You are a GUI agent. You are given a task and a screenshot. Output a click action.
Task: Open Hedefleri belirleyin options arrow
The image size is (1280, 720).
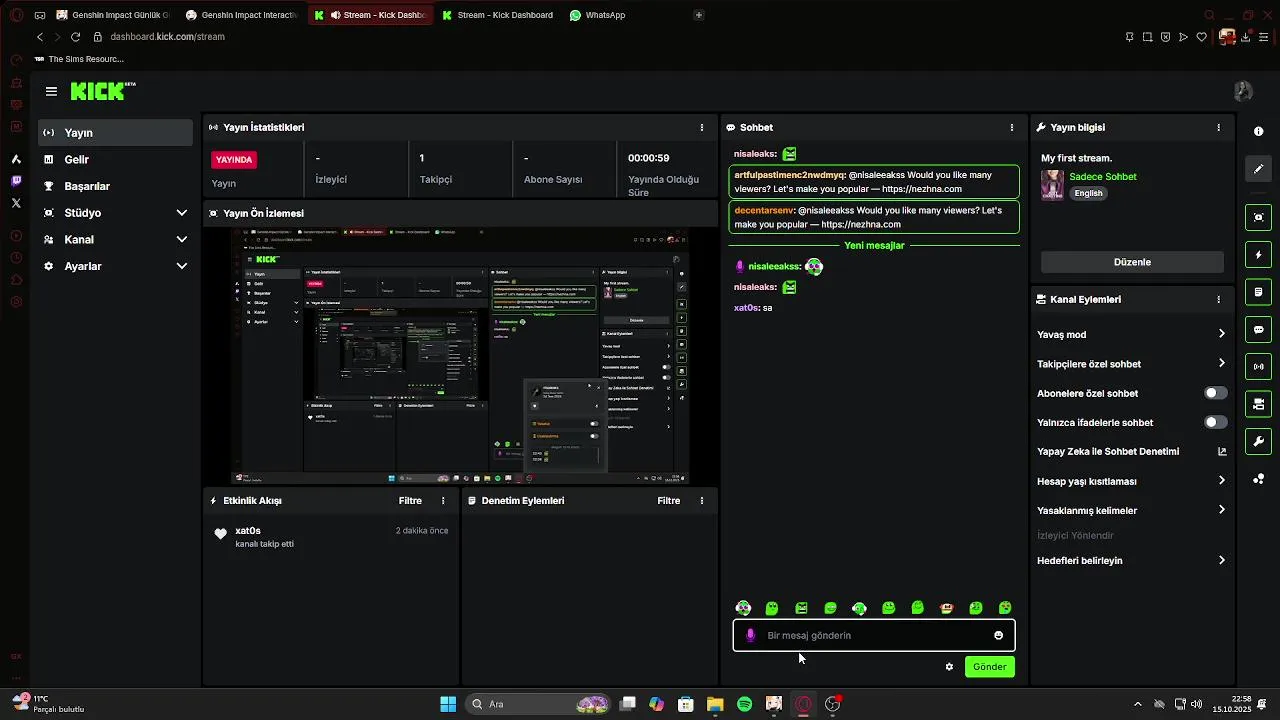(1221, 560)
